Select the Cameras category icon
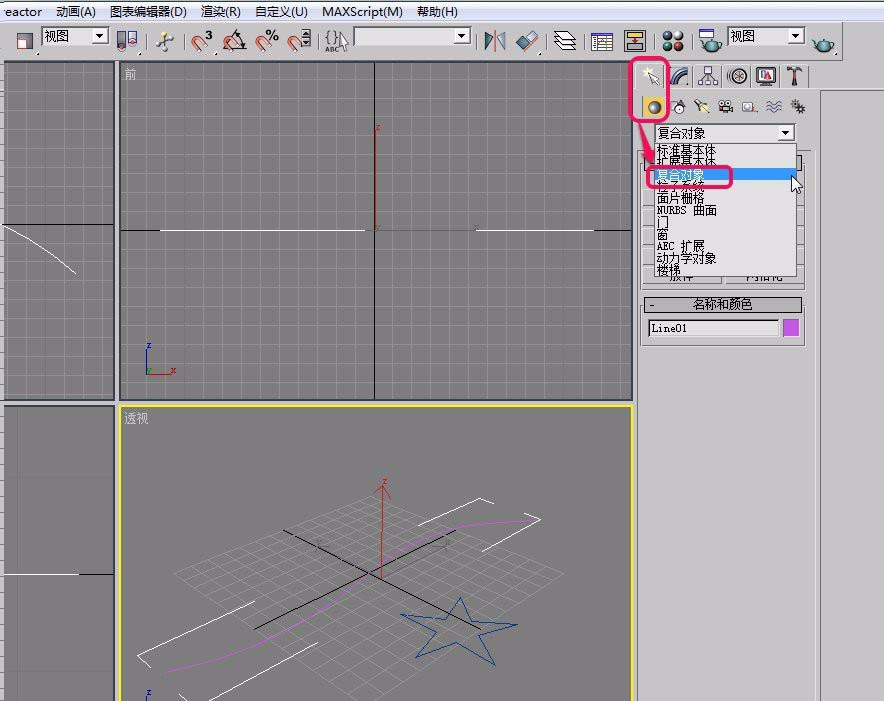Image resolution: width=884 pixels, height=701 pixels. [x=726, y=107]
